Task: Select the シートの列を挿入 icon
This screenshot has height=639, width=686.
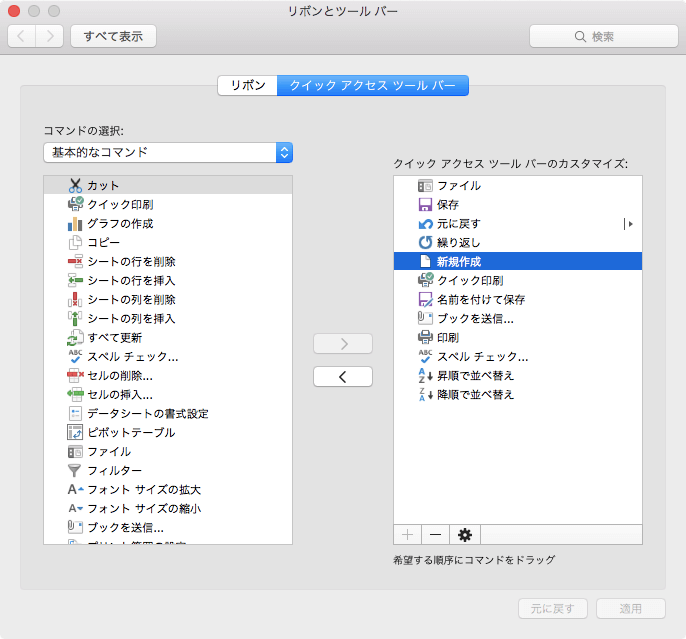Action: pos(75,318)
